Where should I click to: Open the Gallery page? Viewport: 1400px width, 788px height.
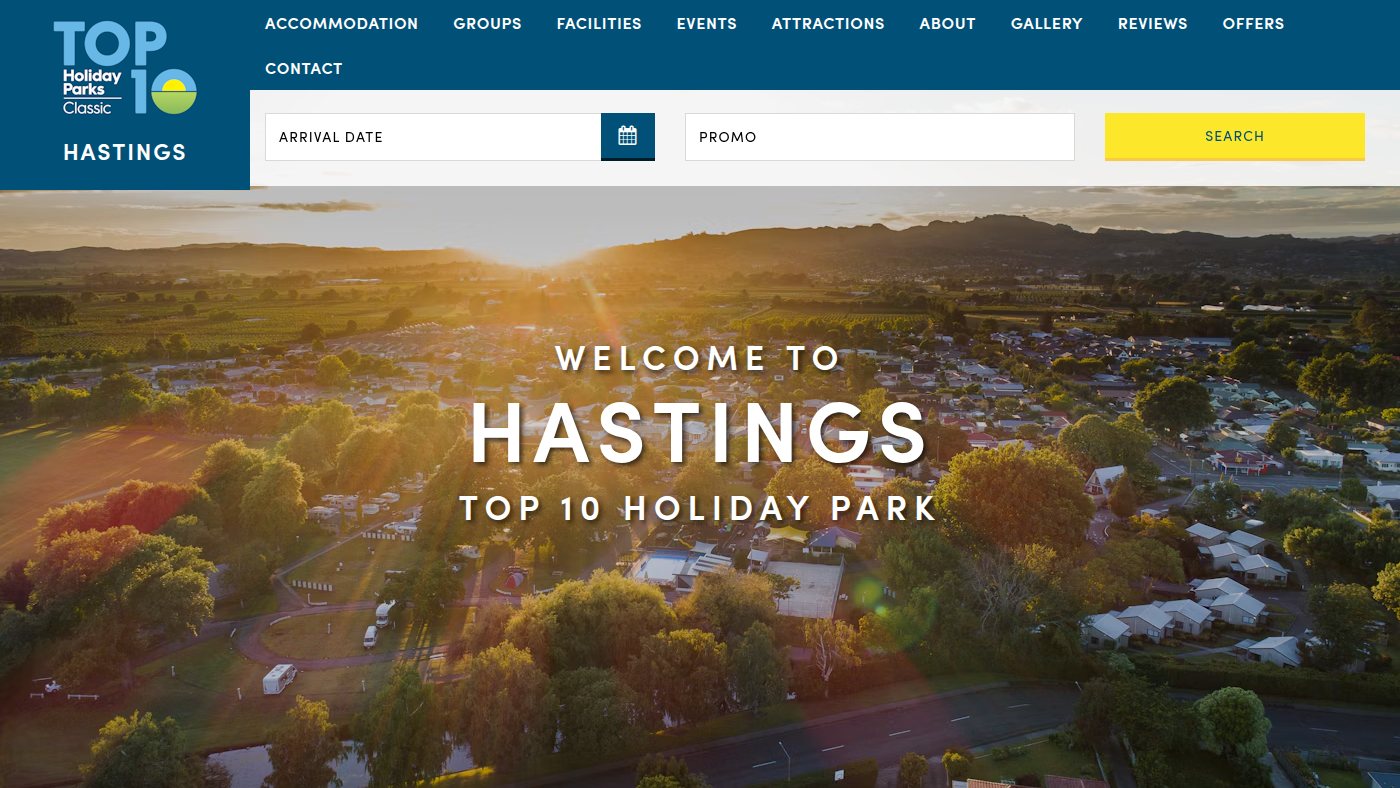(1046, 23)
